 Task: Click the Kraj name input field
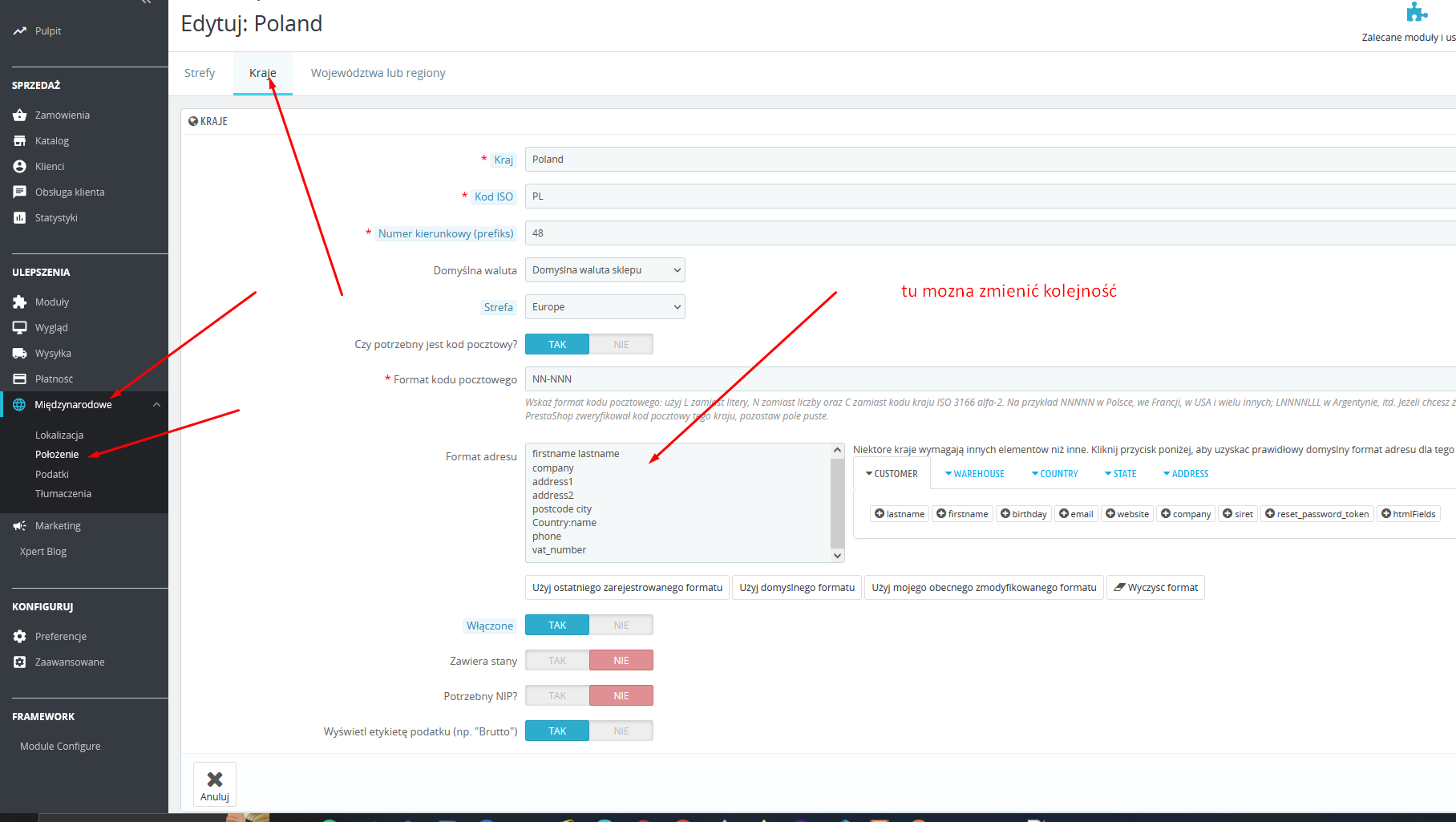(990, 160)
